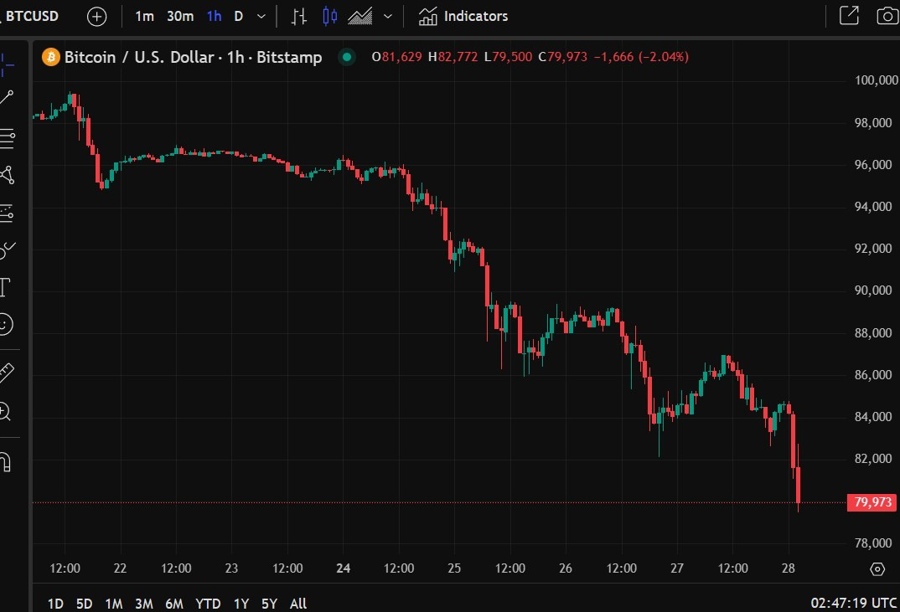Screen dimensions: 900x612
Task: Set the date range to 1D
Action: pos(56,603)
